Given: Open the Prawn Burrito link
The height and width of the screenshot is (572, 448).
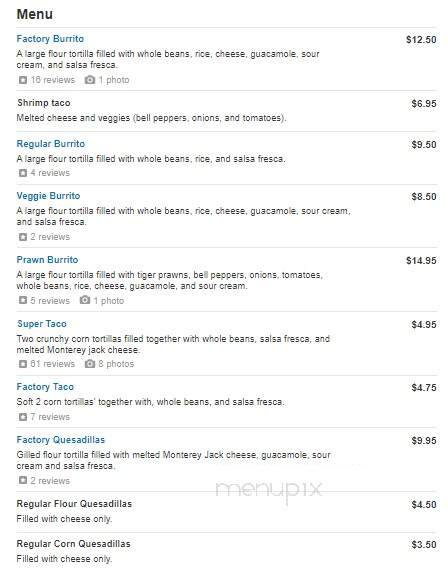Looking at the screenshot, I should (x=47, y=260).
